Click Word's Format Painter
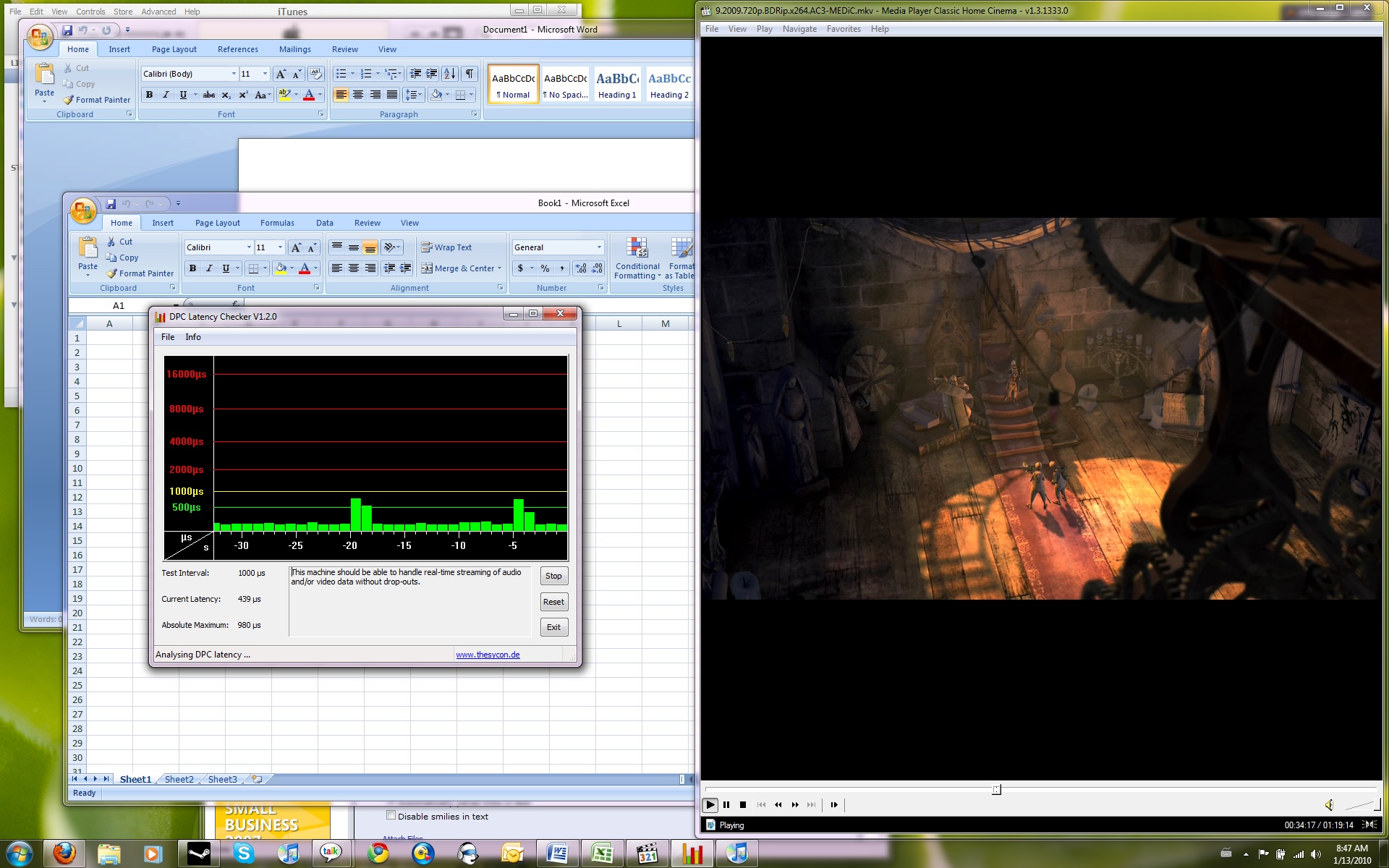The image size is (1389, 868). pos(96,100)
